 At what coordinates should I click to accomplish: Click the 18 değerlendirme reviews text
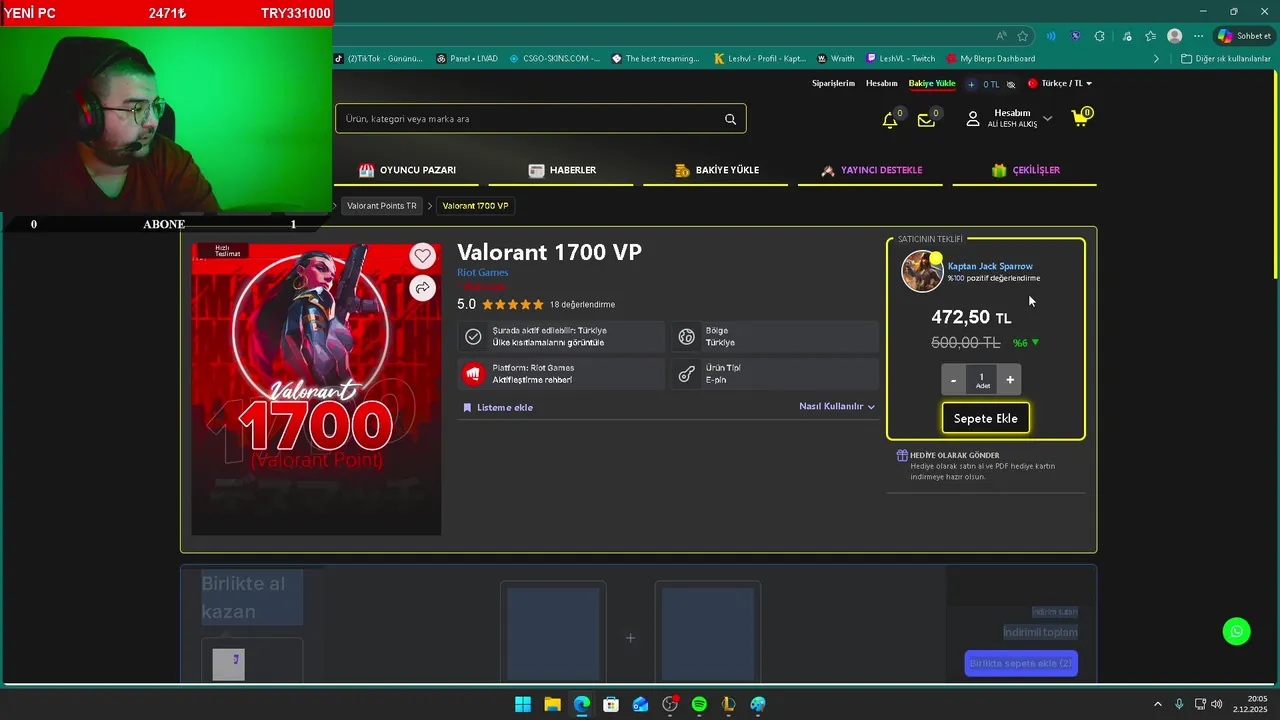pyautogui.click(x=582, y=305)
